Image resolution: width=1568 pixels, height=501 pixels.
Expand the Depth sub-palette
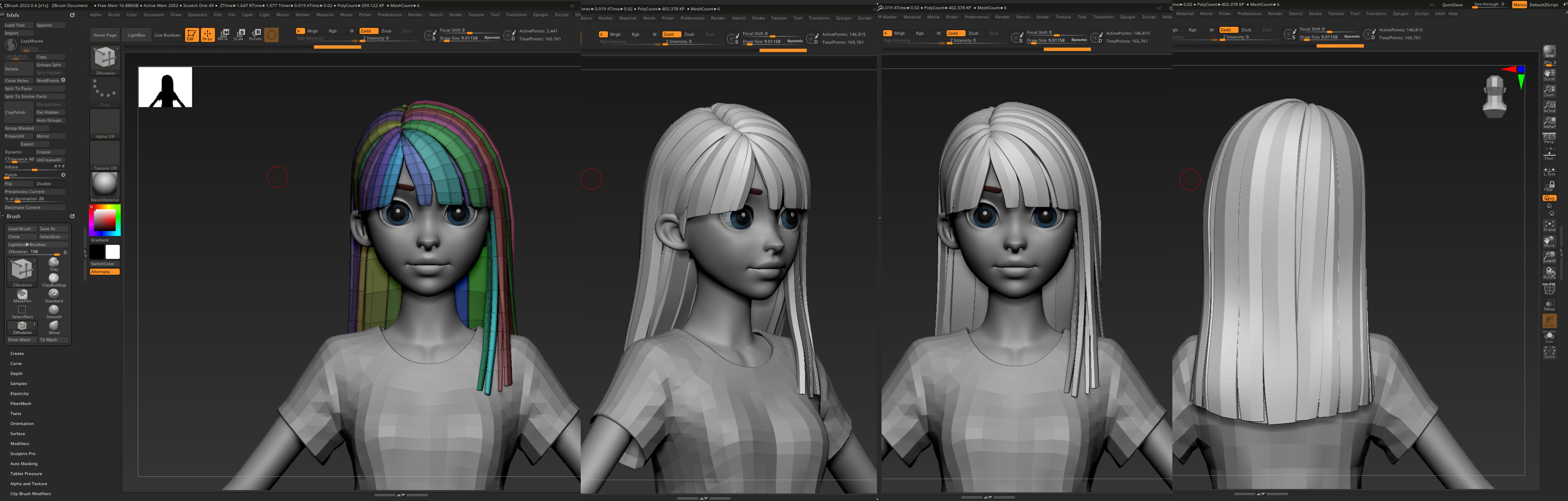[x=16, y=373]
